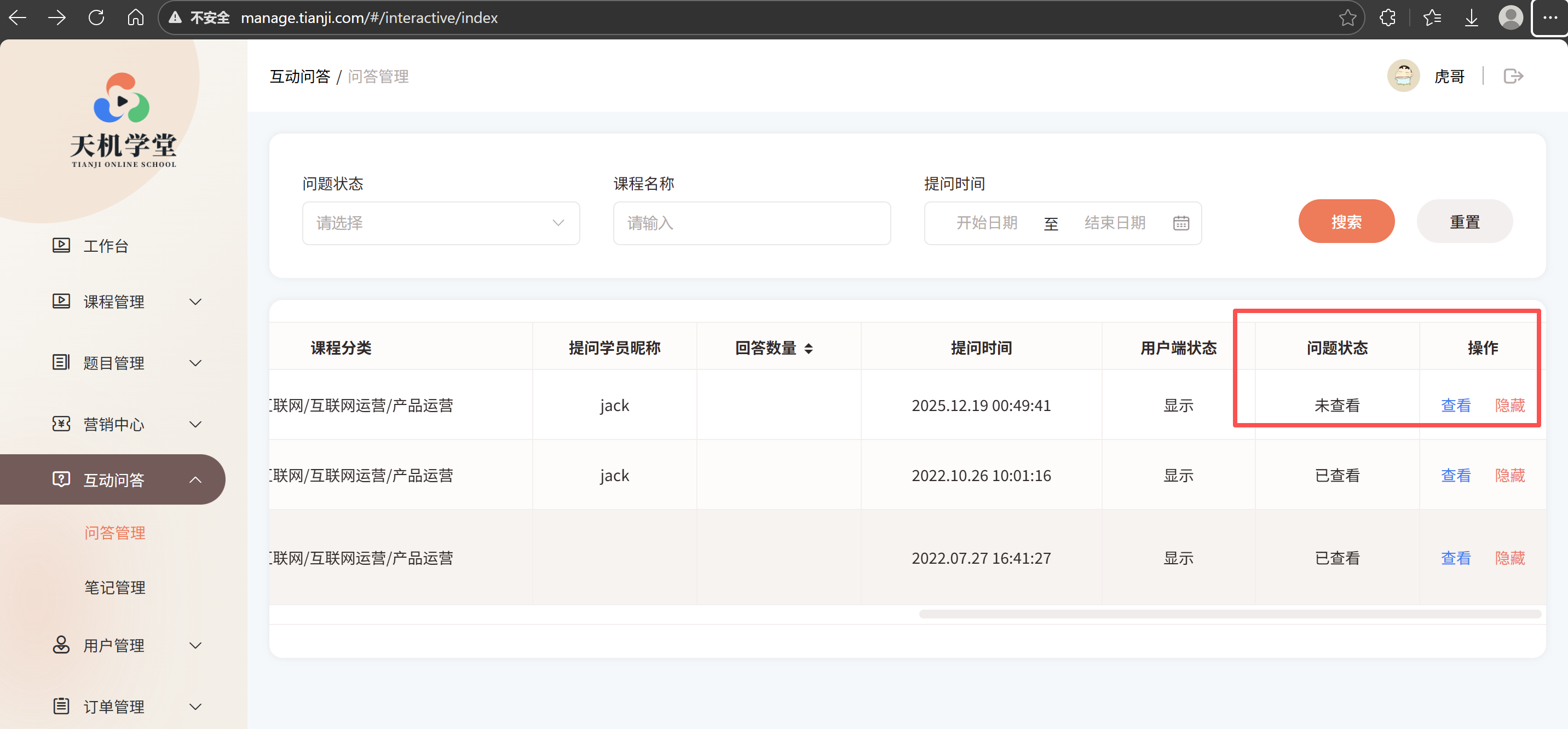Open the 问题状态 请选择 dropdown
This screenshot has height=729, width=1568.
[x=441, y=223]
